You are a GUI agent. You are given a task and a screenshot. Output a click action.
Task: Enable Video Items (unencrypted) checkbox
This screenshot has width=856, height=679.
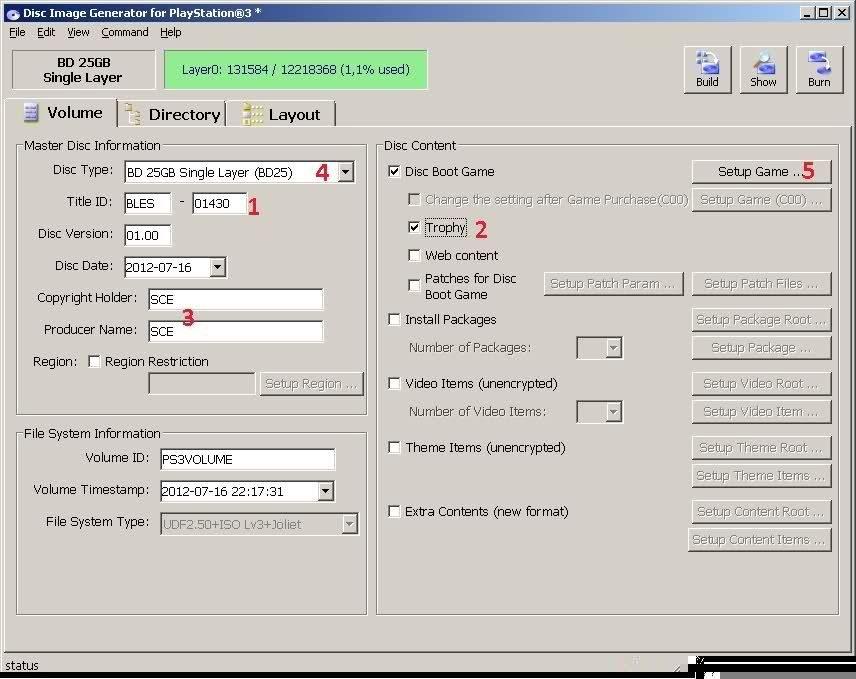tap(394, 383)
